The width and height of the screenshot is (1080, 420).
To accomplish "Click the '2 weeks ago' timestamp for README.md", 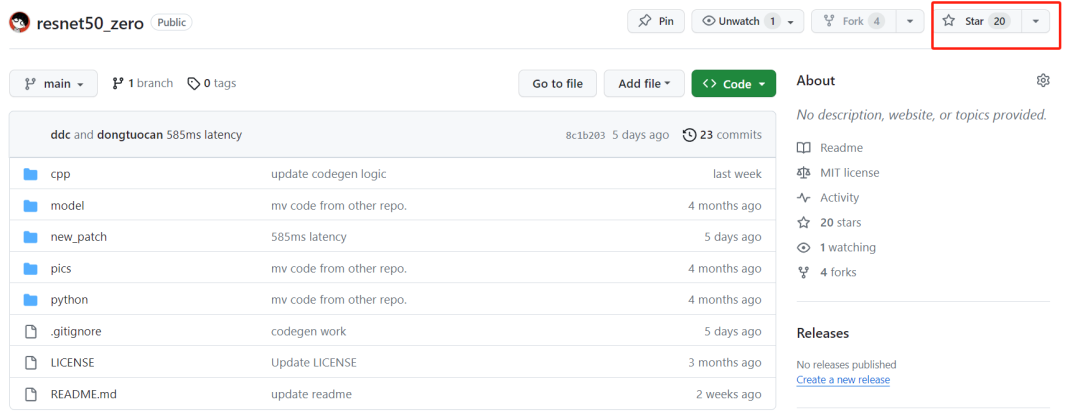I will tap(729, 395).
